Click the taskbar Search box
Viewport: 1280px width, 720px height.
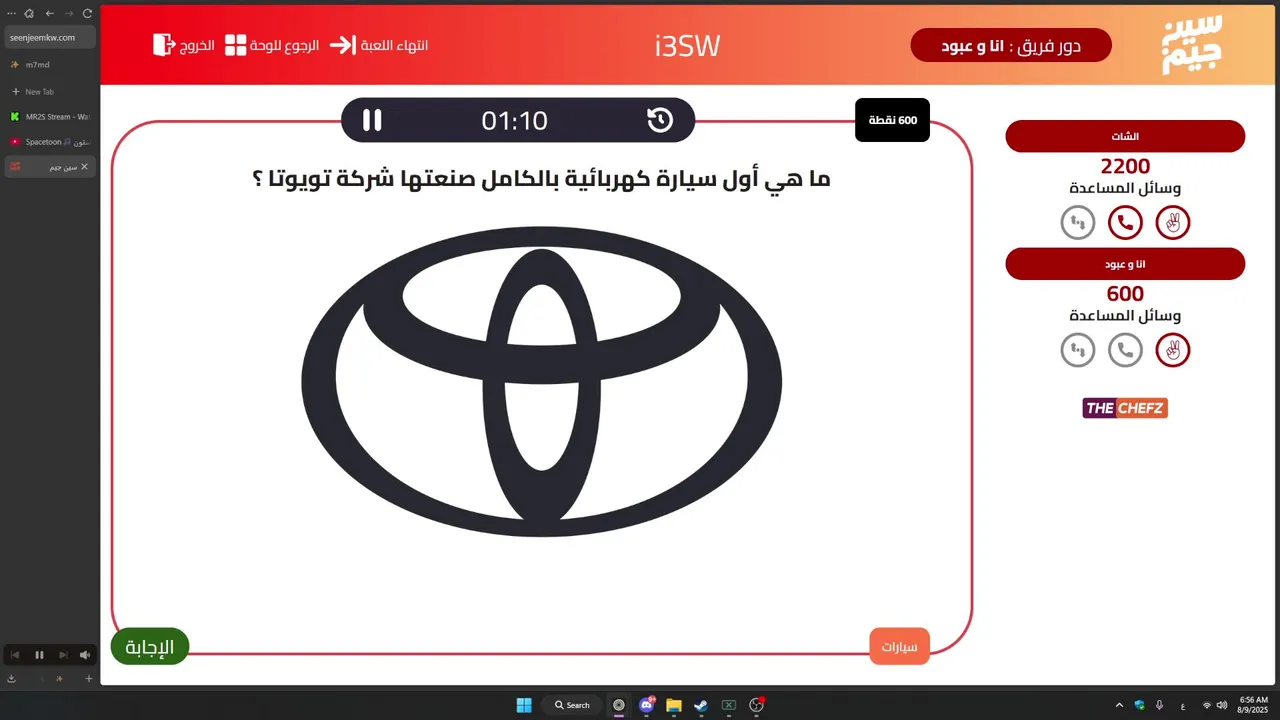(573, 705)
